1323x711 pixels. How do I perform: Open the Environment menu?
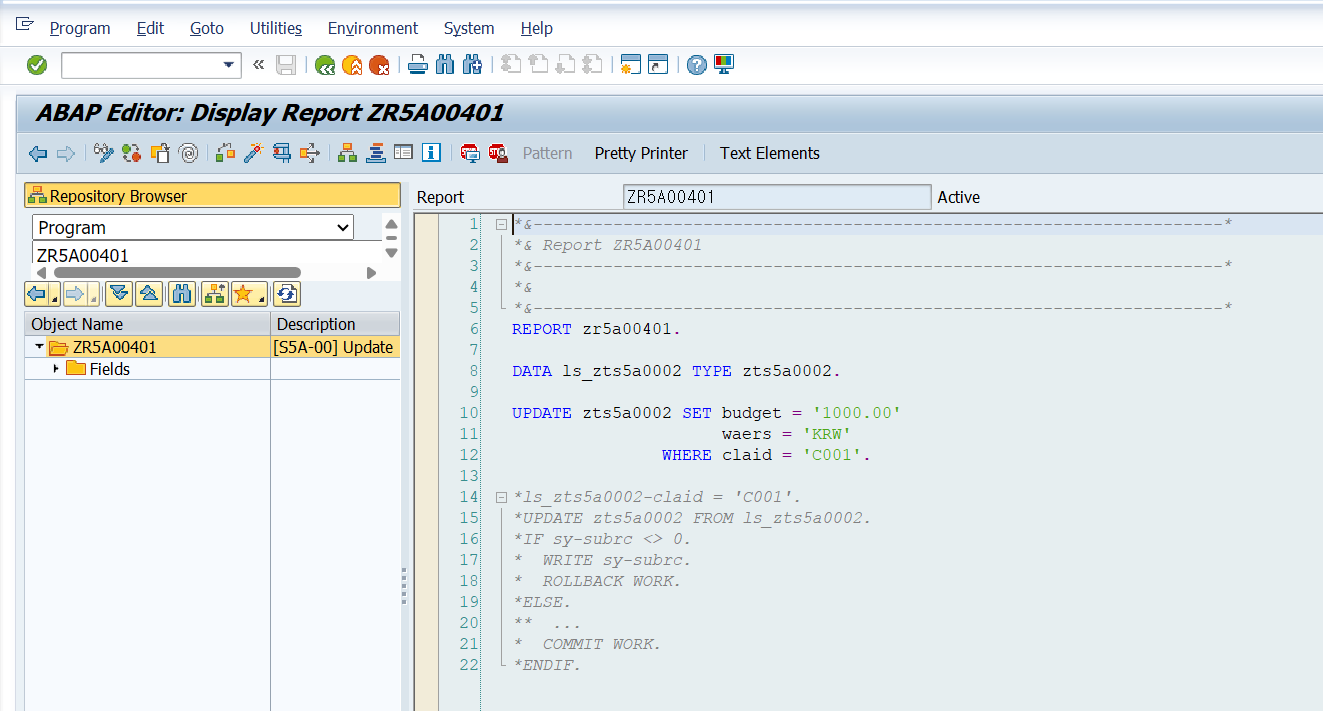pos(373,28)
